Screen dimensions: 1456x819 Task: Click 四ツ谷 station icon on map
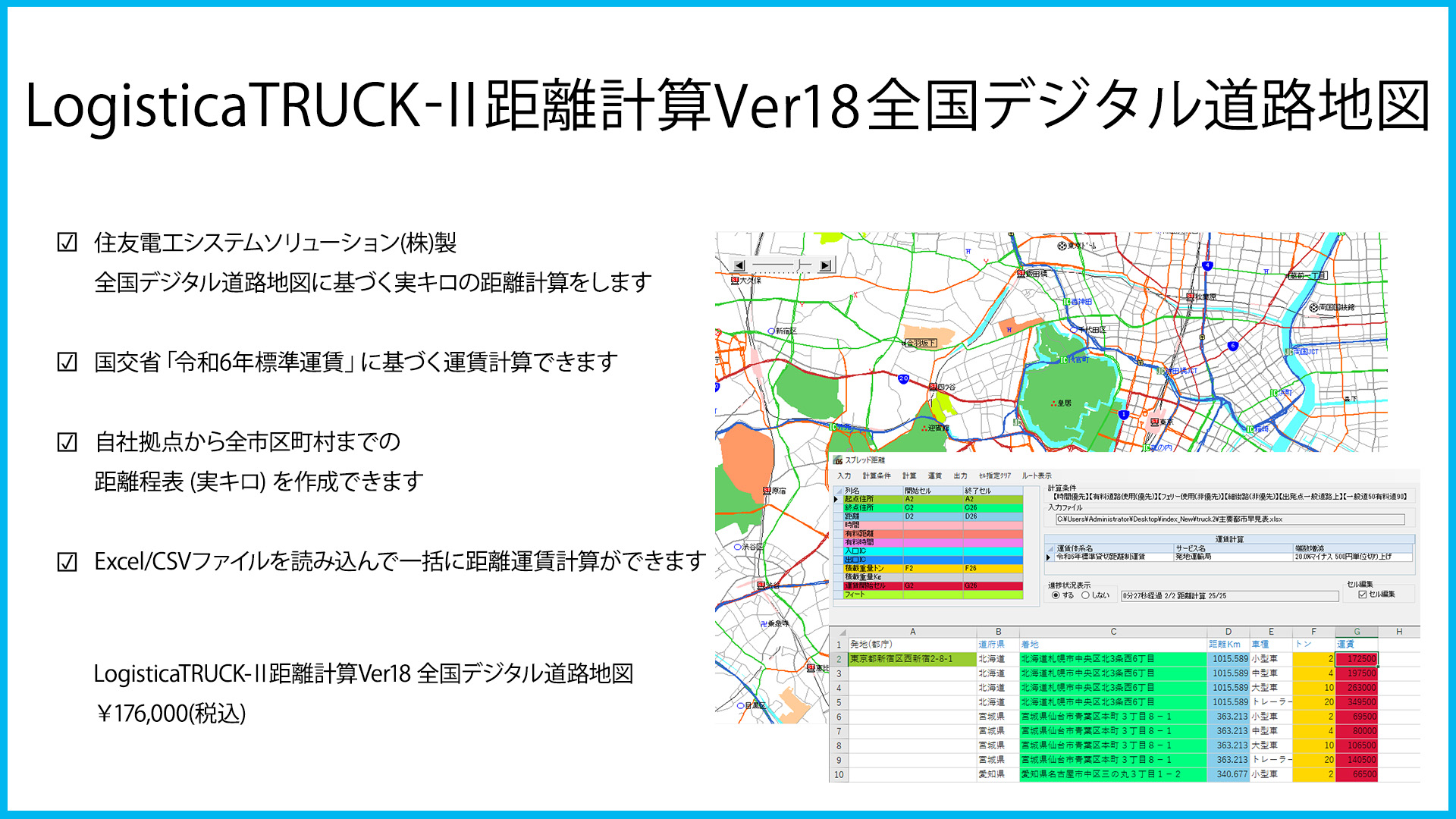933,388
